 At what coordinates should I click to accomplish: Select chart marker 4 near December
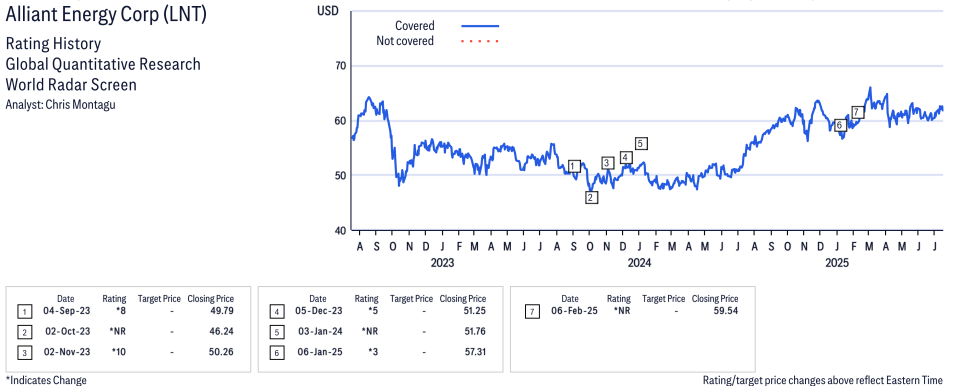click(x=625, y=158)
